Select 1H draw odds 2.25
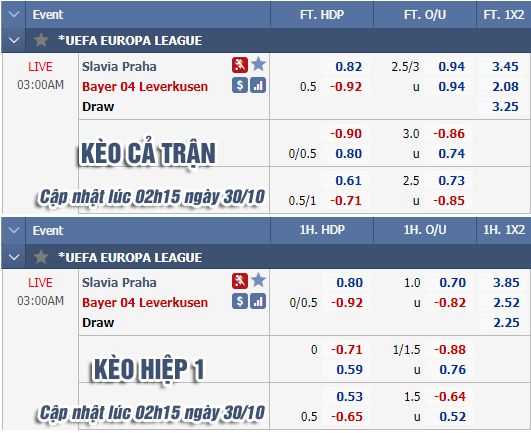 (x=506, y=322)
